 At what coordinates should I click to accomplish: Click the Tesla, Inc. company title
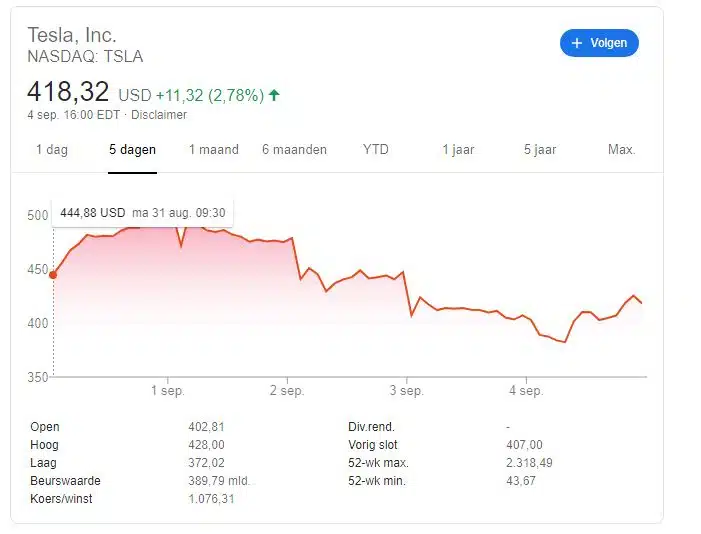click(72, 35)
